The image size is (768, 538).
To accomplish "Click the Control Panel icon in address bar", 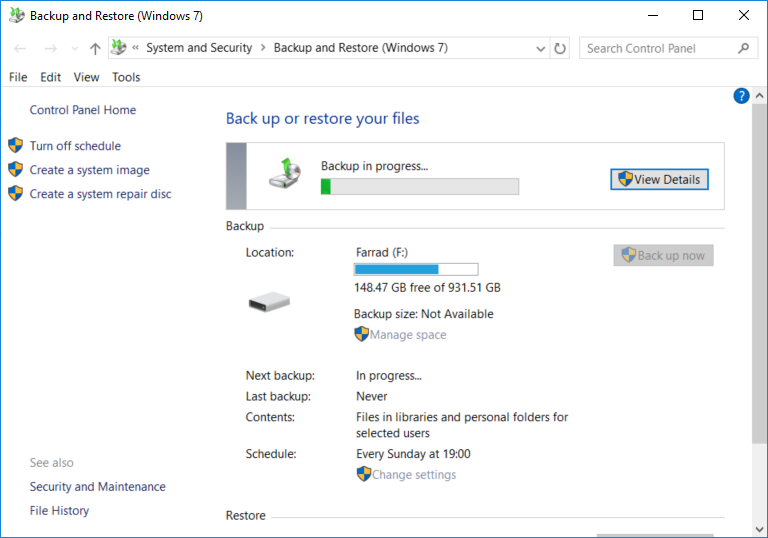I will (x=120, y=48).
